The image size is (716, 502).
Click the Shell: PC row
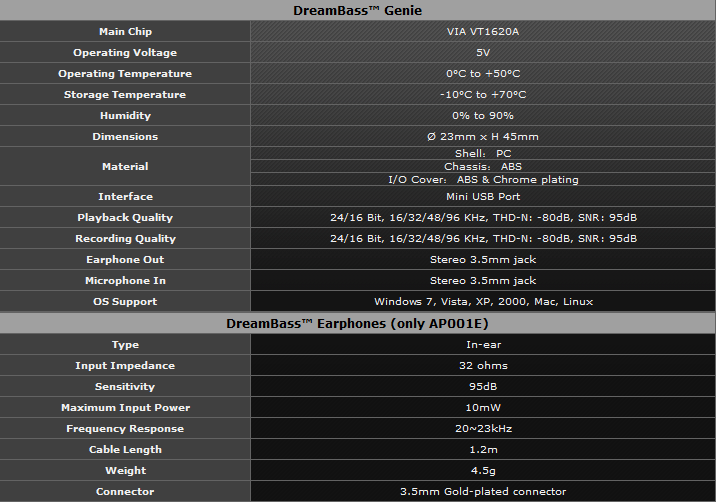coord(483,153)
